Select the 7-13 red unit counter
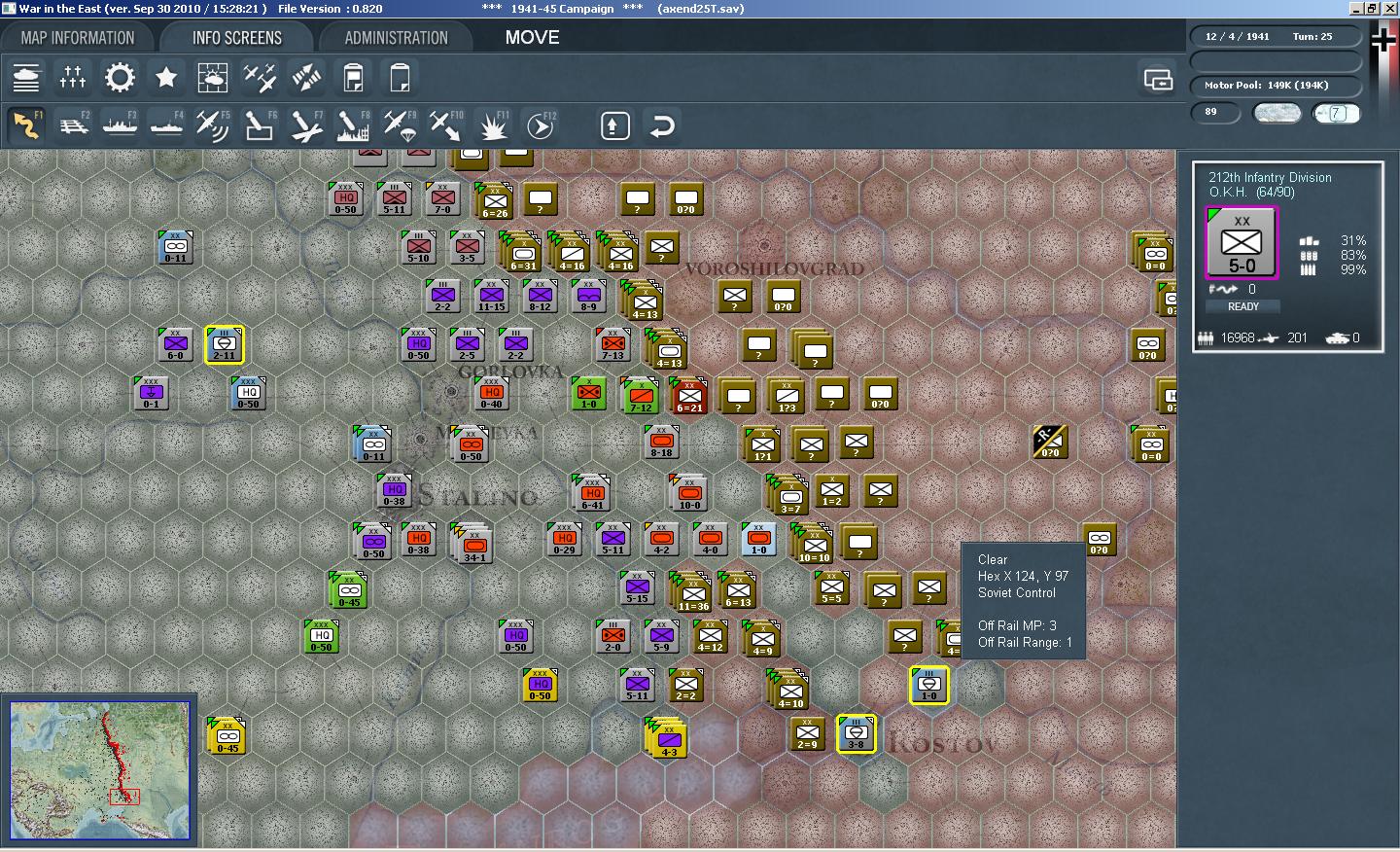The height and width of the screenshot is (852, 1400). point(612,344)
